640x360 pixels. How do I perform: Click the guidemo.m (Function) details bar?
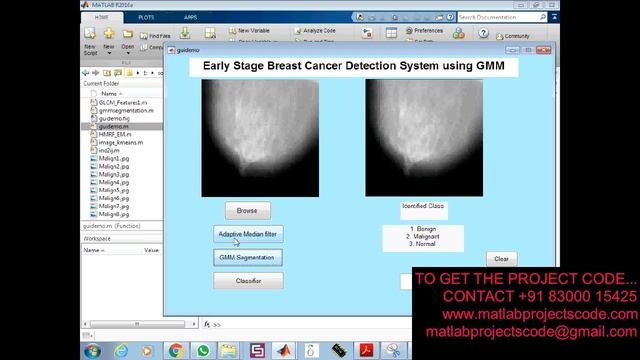pyautogui.click(x=122, y=226)
